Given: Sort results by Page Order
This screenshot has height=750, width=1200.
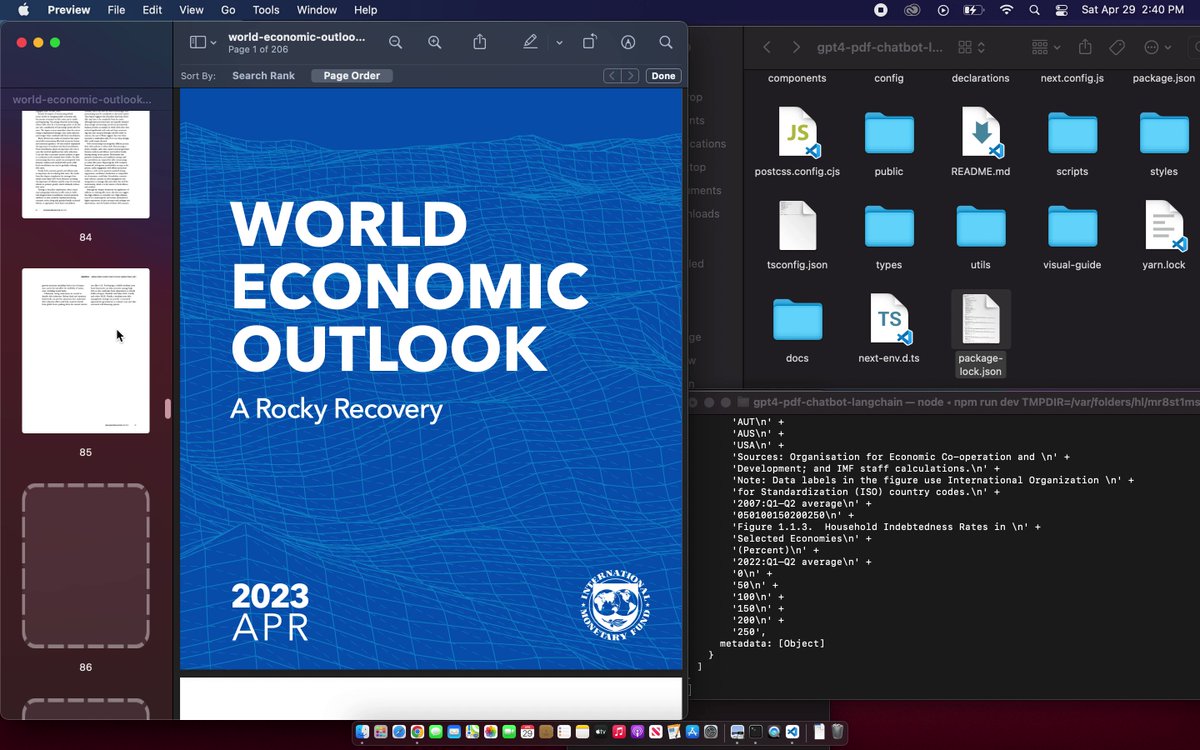Looking at the screenshot, I should click(352, 76).
